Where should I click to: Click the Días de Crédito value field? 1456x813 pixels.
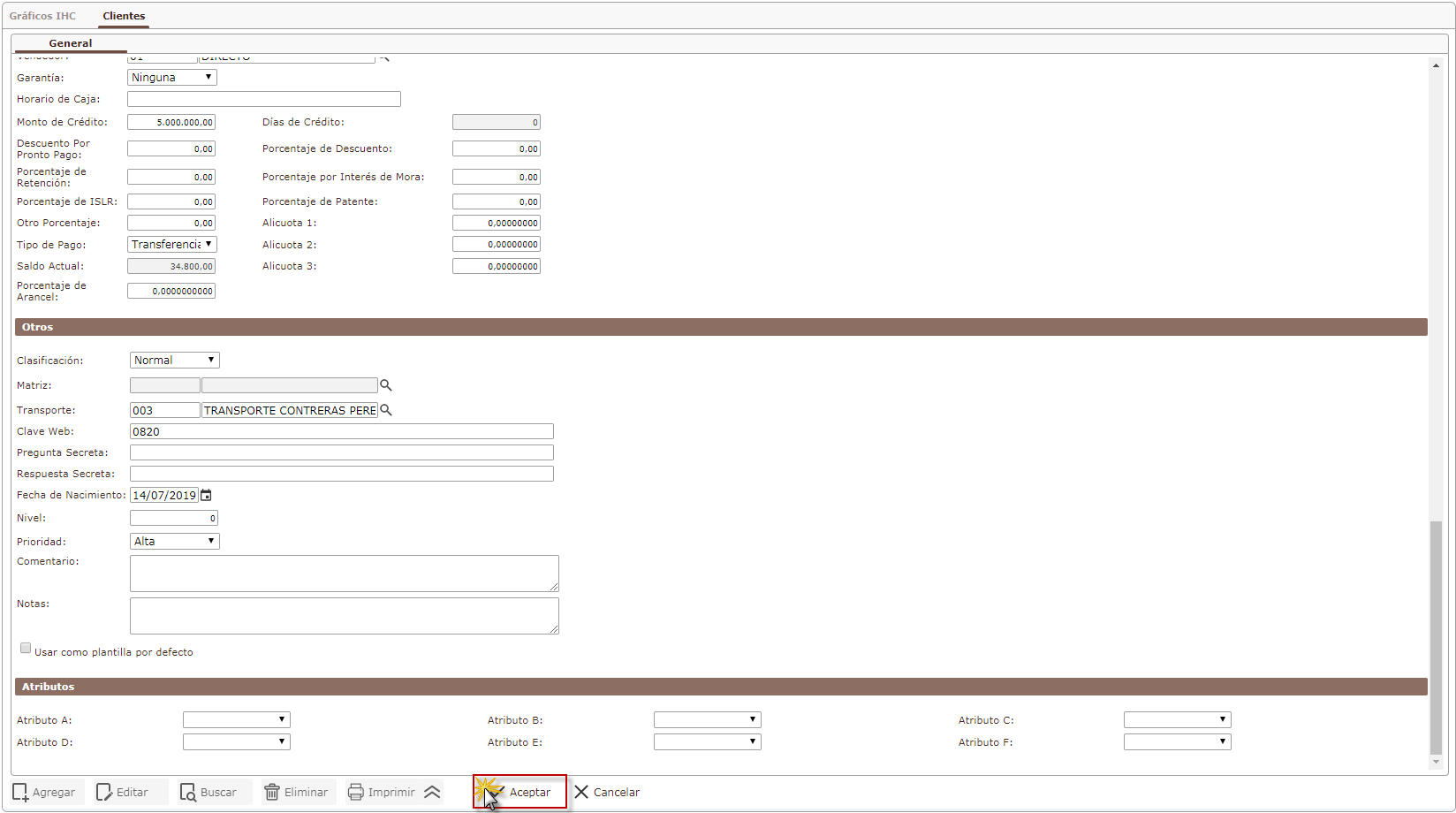(x=497, y=122)
